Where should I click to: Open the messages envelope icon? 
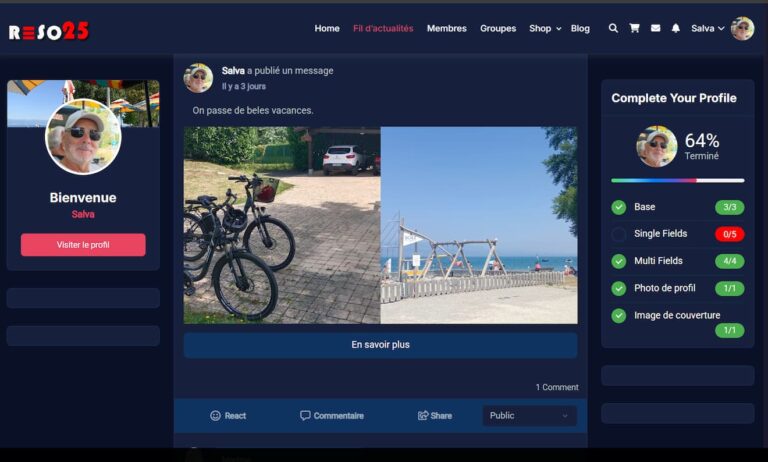655,28
